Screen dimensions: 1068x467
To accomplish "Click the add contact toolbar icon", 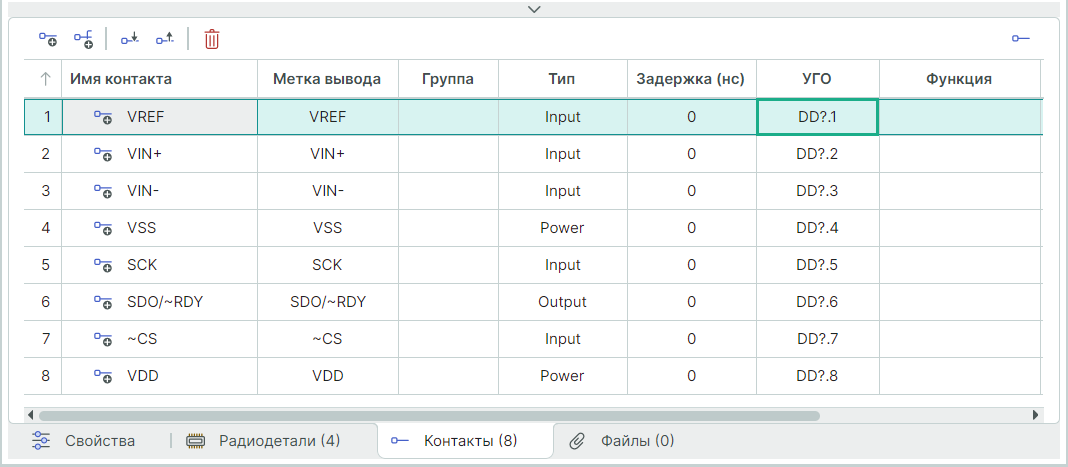I will click(48, 39).
